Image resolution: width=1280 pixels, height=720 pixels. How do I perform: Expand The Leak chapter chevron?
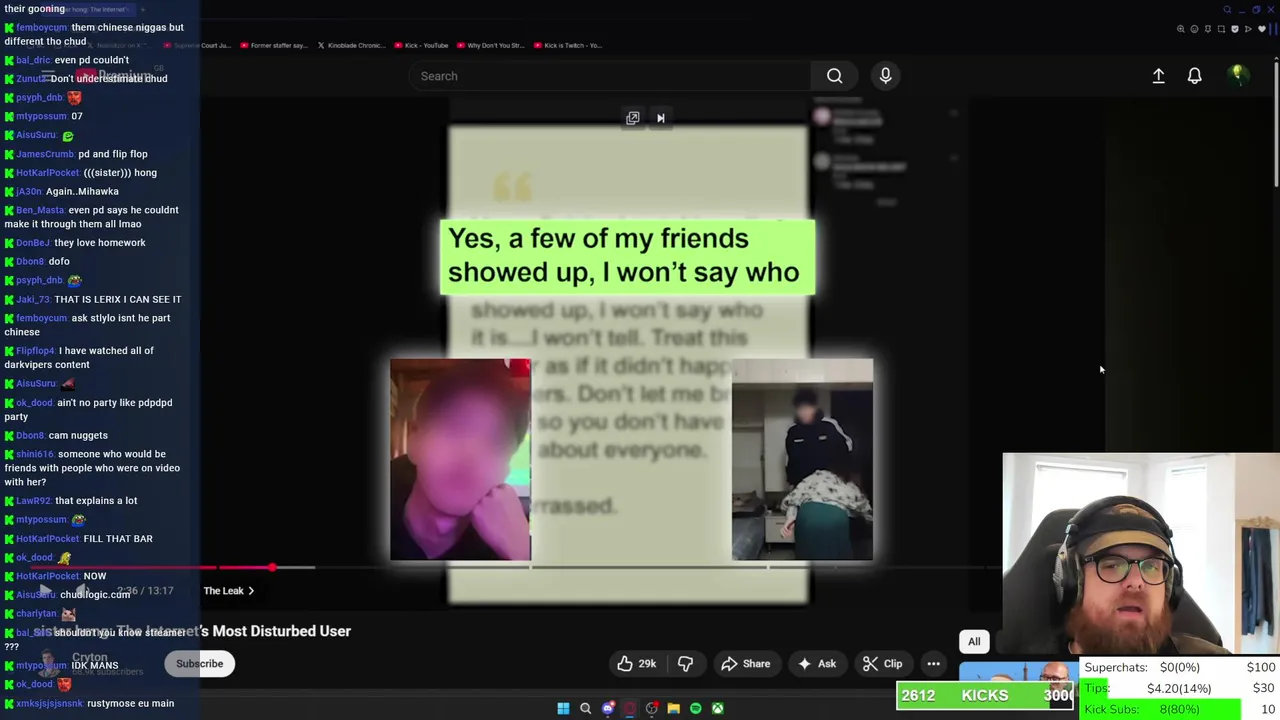click(250, 591)
